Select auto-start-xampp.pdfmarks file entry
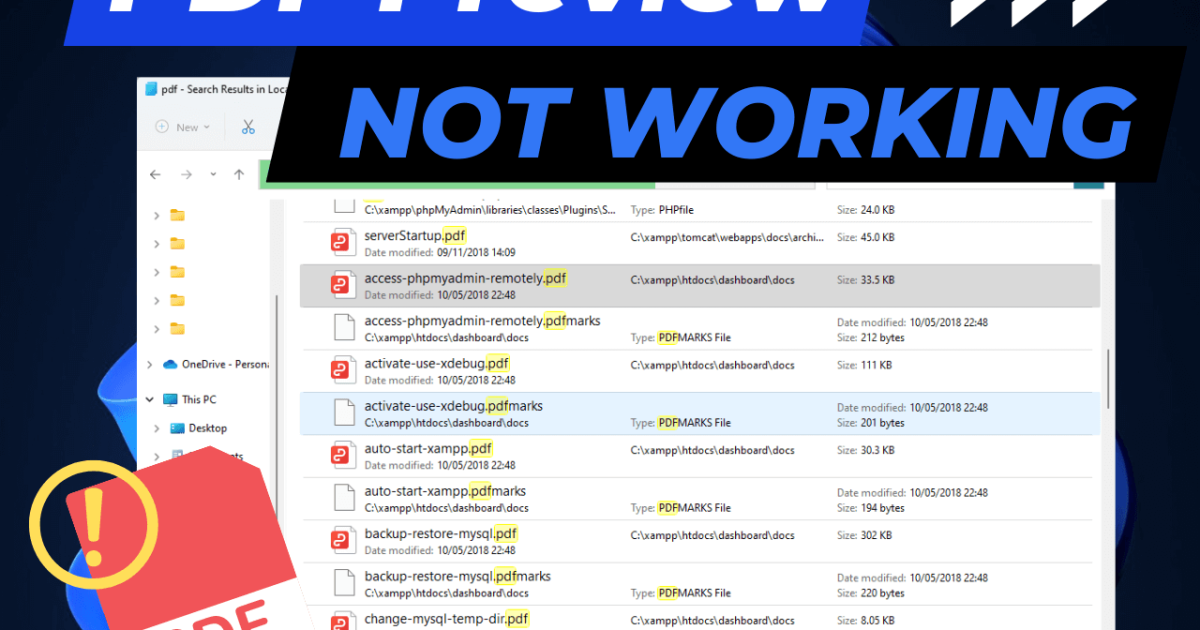Viewport: 1200px width, 630px height. 699,498
